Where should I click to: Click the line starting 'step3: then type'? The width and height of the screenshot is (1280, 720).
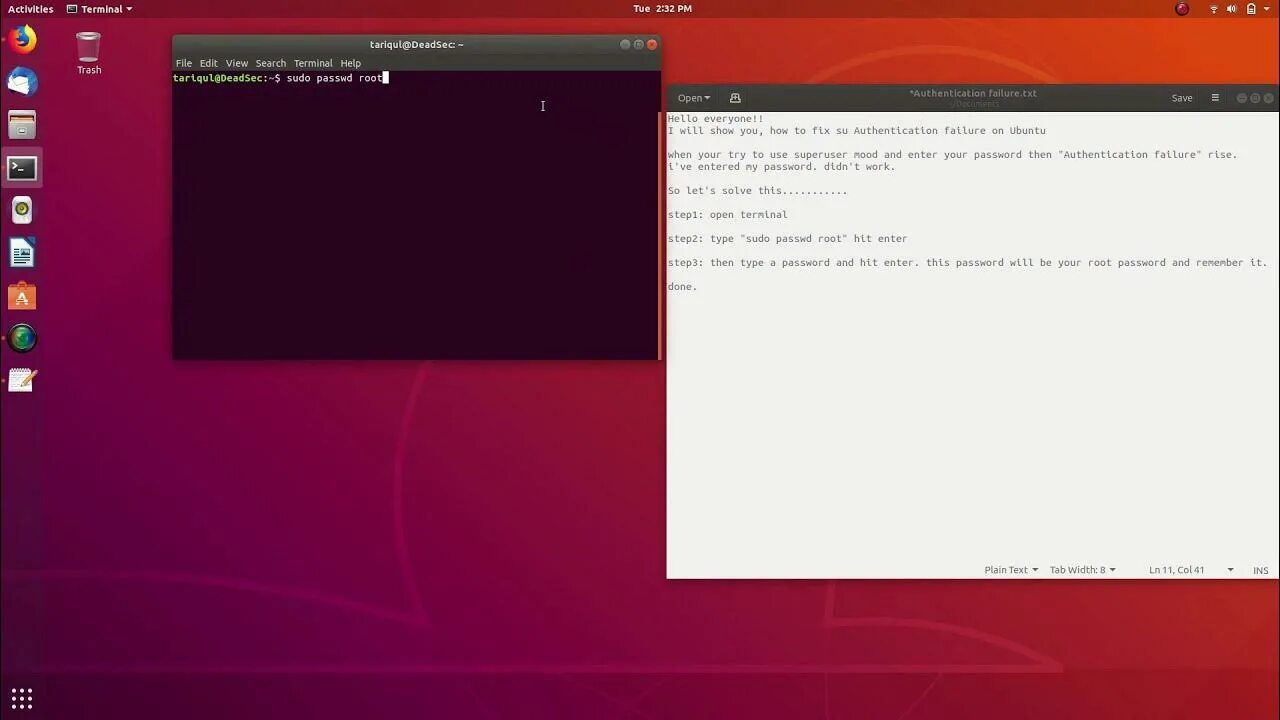click(967, 263)
